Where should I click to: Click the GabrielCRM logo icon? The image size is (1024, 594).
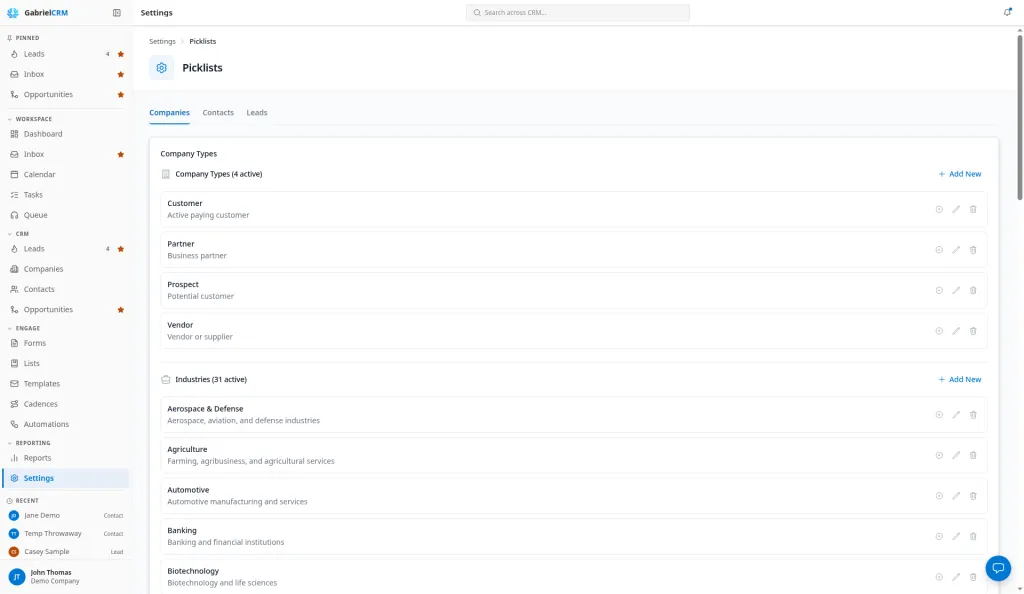[x=12, y=12]
